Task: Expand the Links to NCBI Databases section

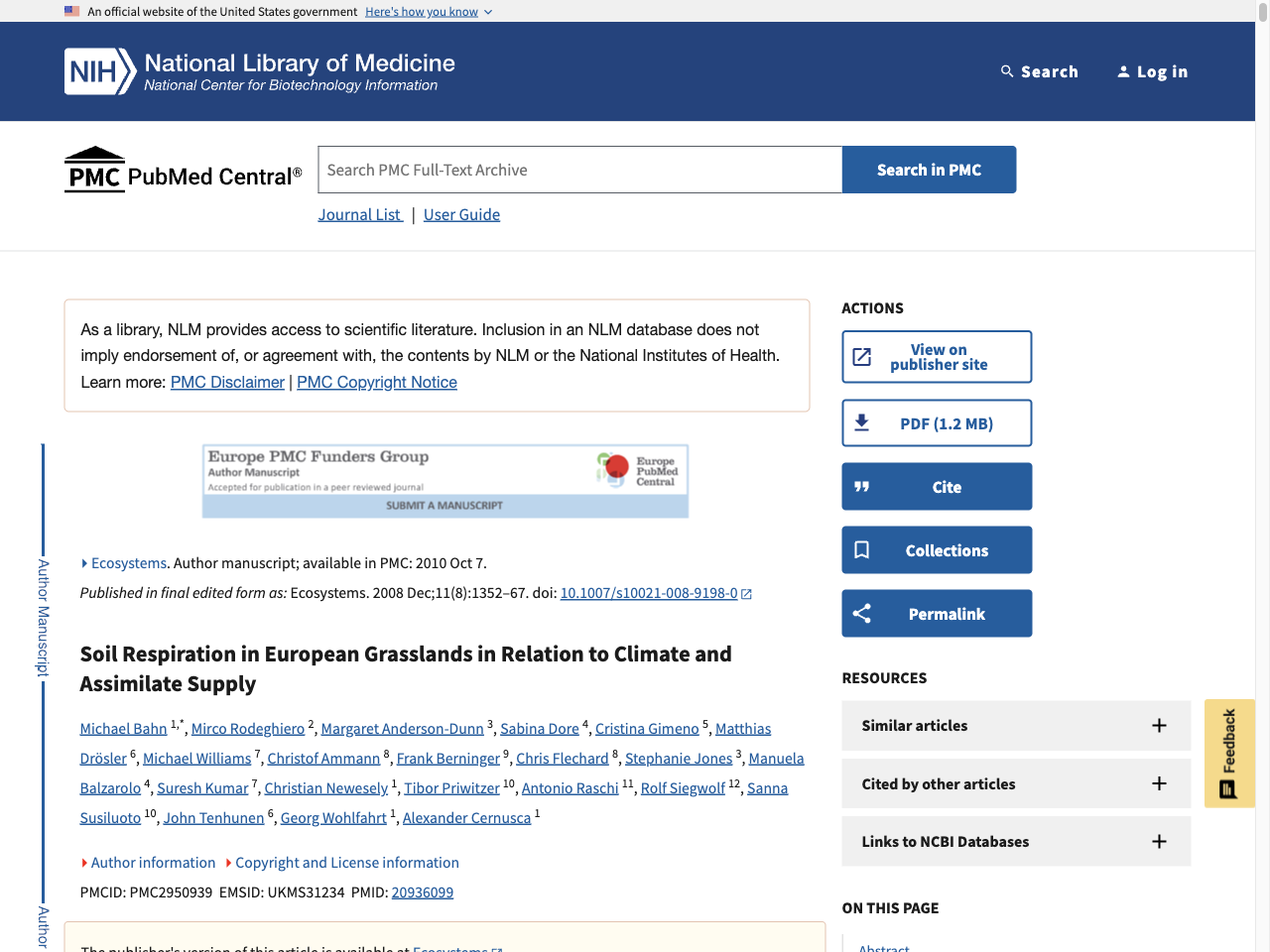Action: (x=1016, y=842)
